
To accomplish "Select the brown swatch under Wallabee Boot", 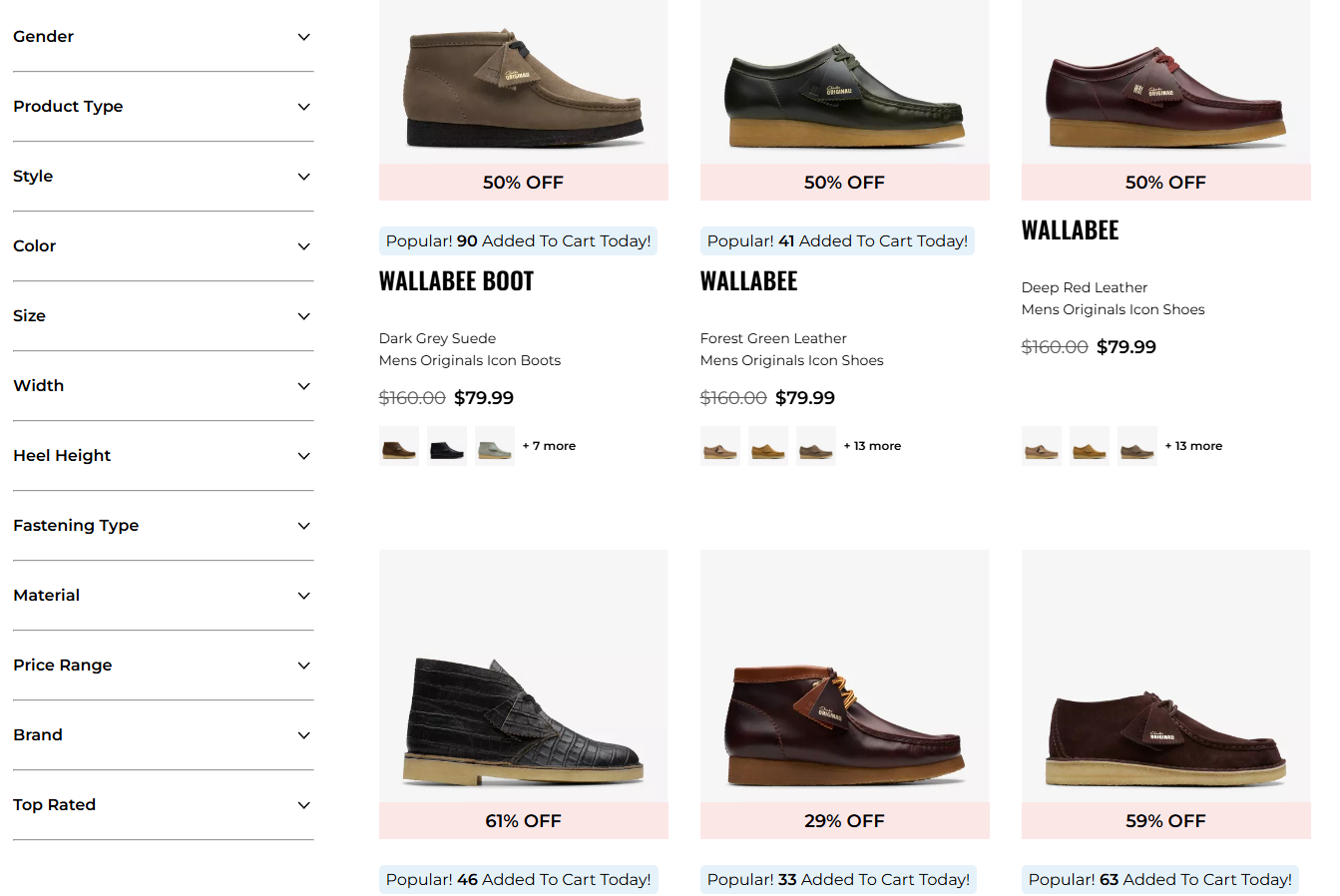I will pyautogui.click(x=399, y=446).
